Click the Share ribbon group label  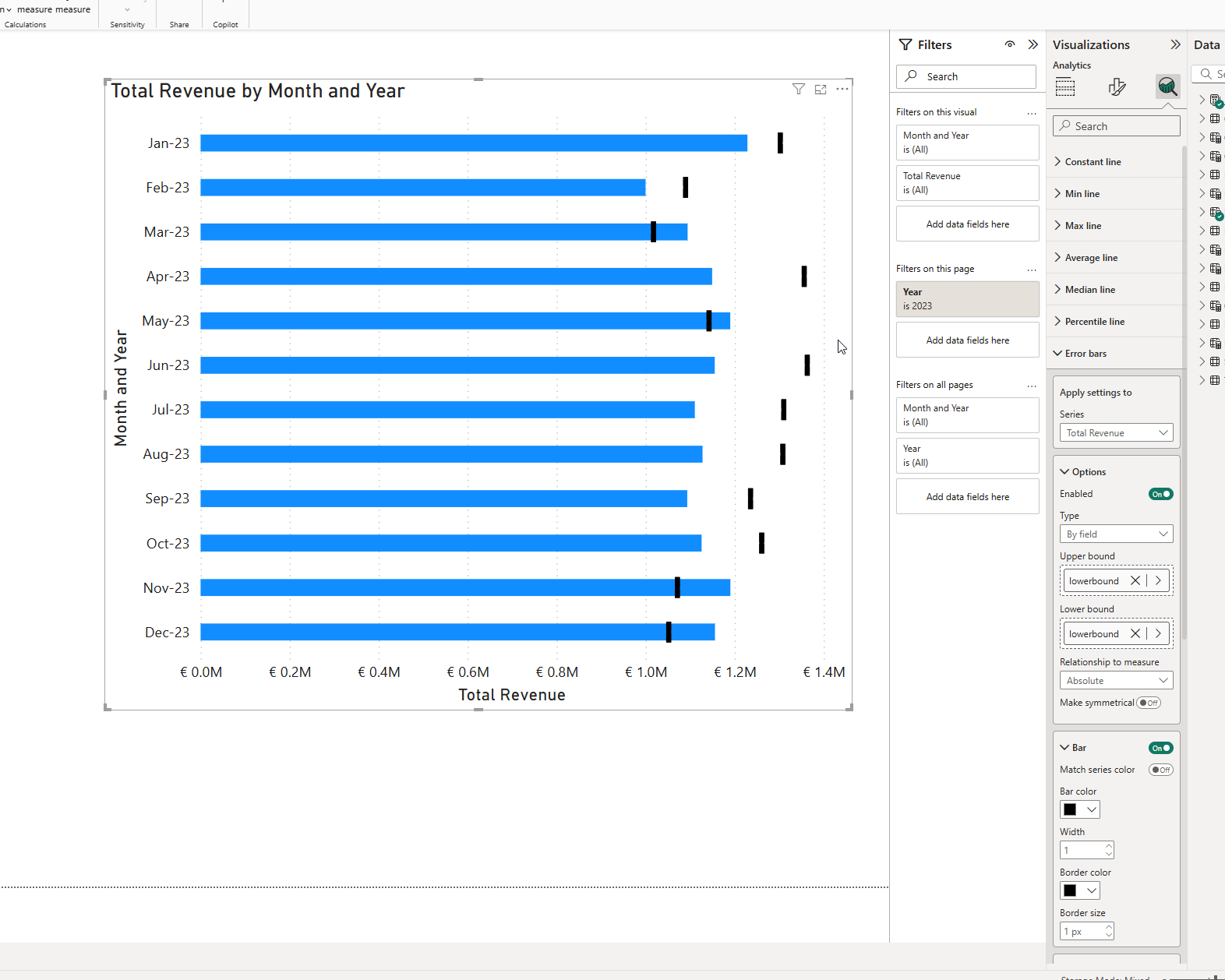click(x=179, y=24)
